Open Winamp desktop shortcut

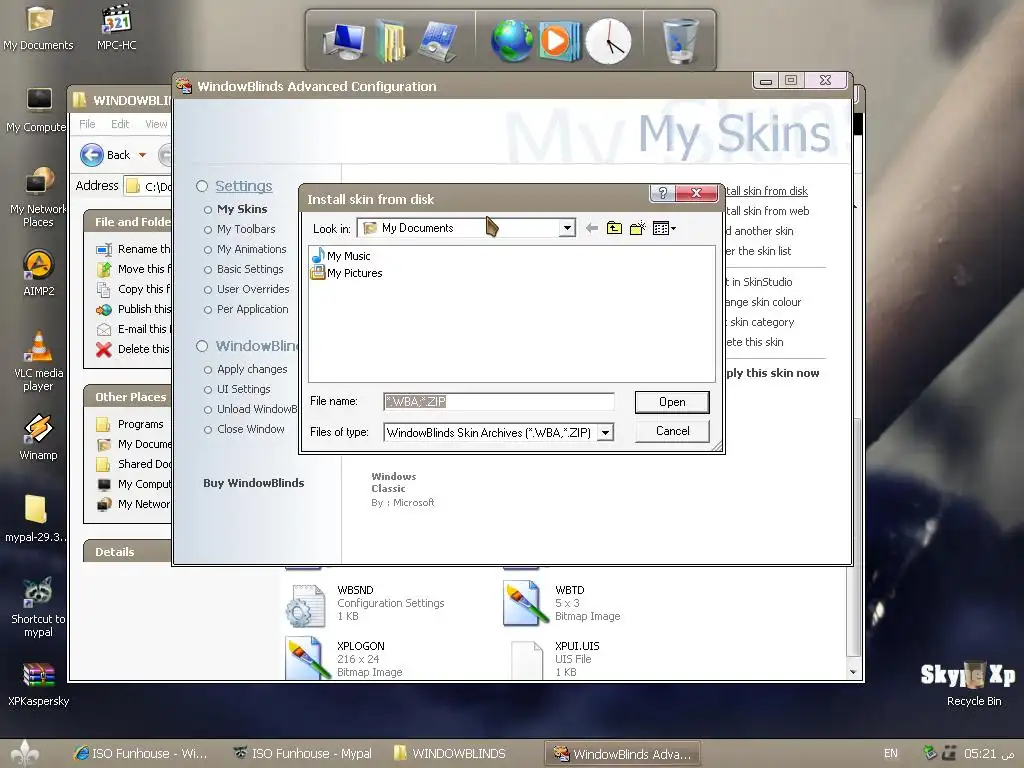pos(39,437)
